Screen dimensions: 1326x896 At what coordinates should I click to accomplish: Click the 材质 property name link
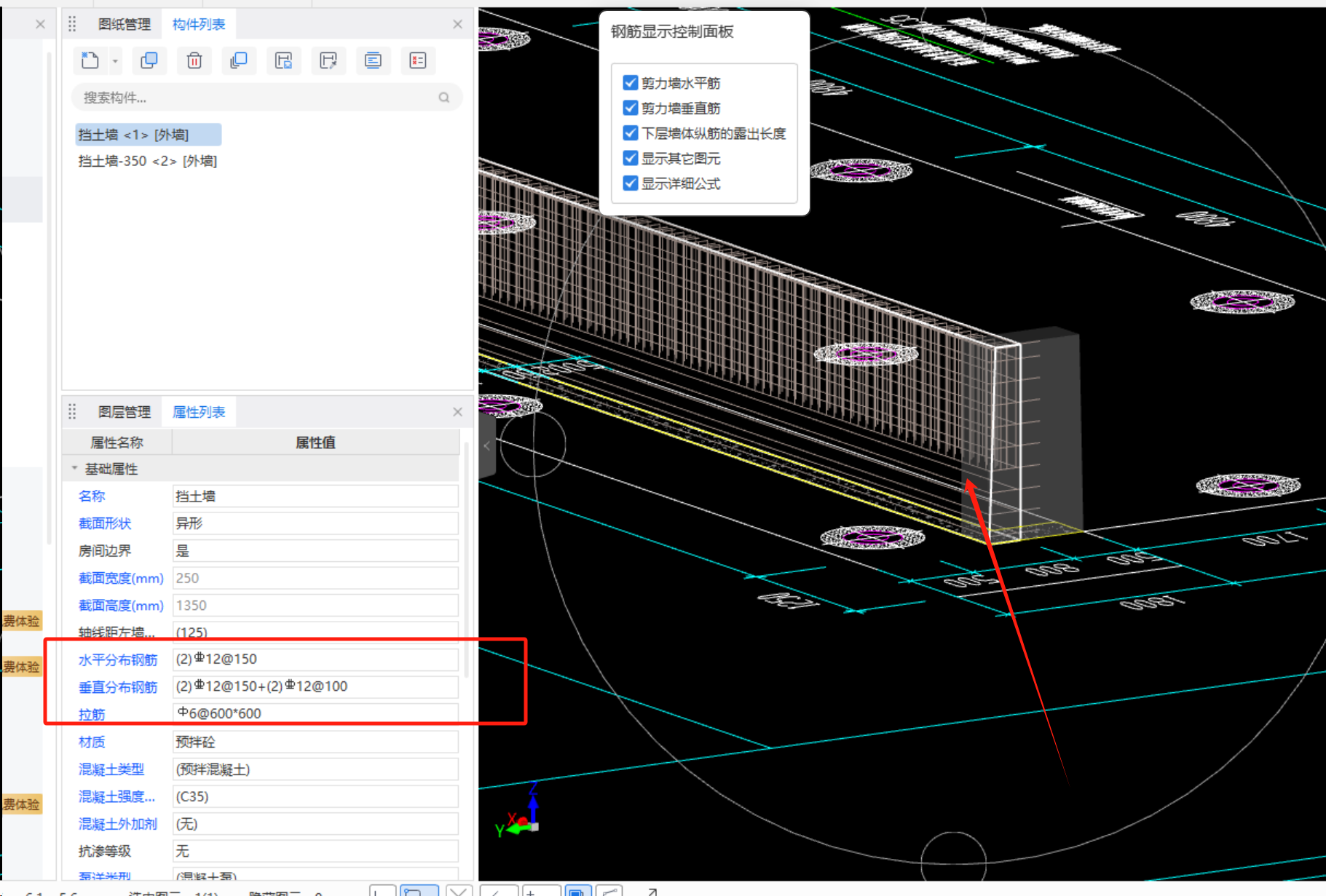pos(92,742)
